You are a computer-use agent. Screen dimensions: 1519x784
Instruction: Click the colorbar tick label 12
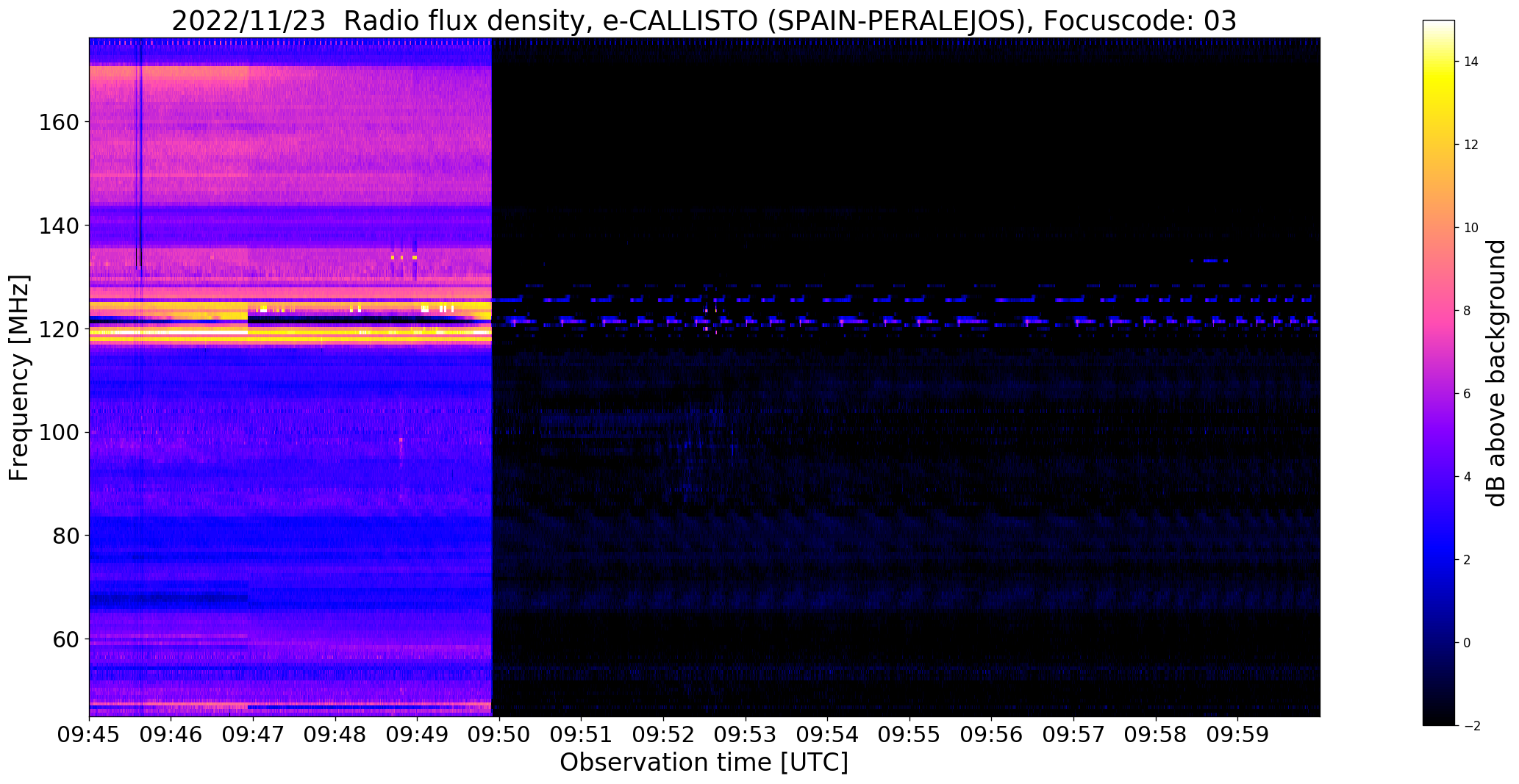pos(1470,145)
